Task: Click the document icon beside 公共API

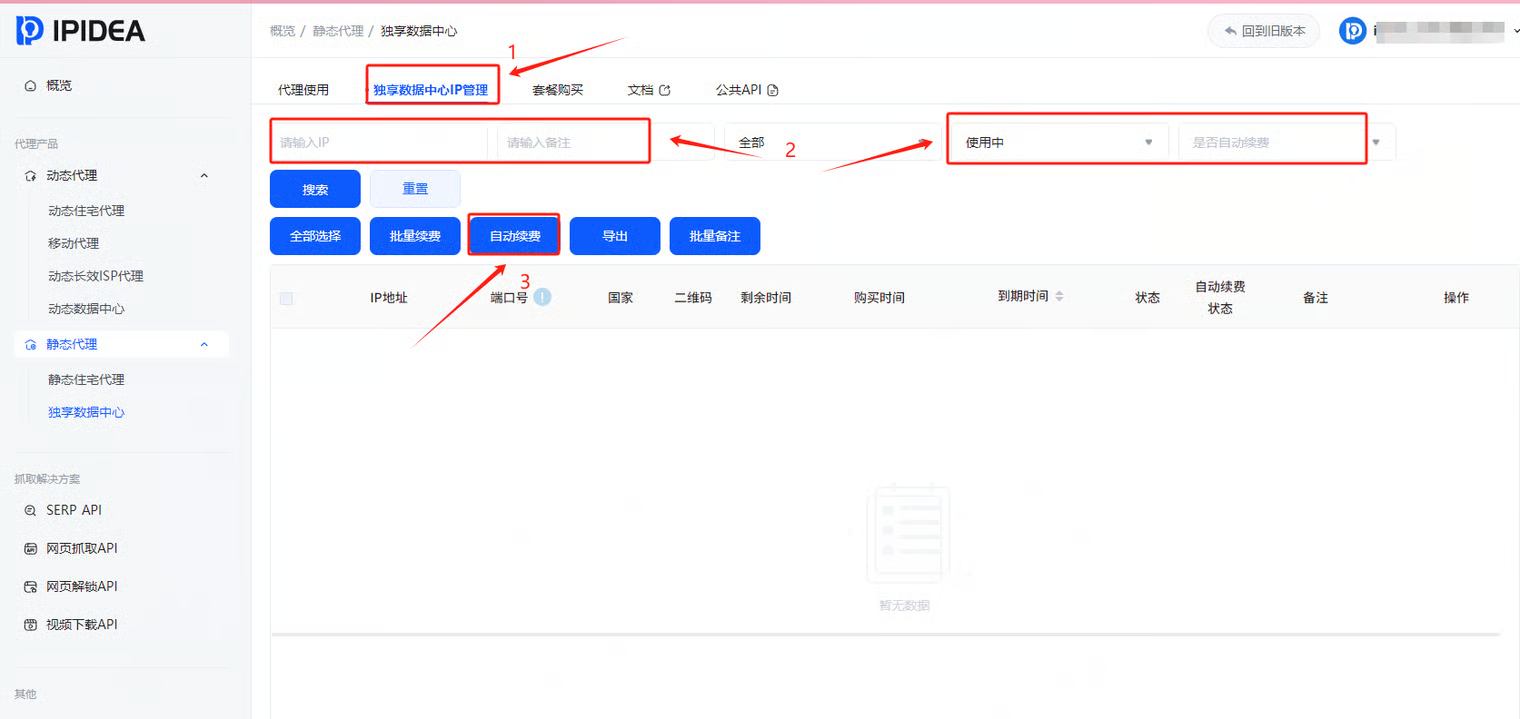Action: pos(772,90)
